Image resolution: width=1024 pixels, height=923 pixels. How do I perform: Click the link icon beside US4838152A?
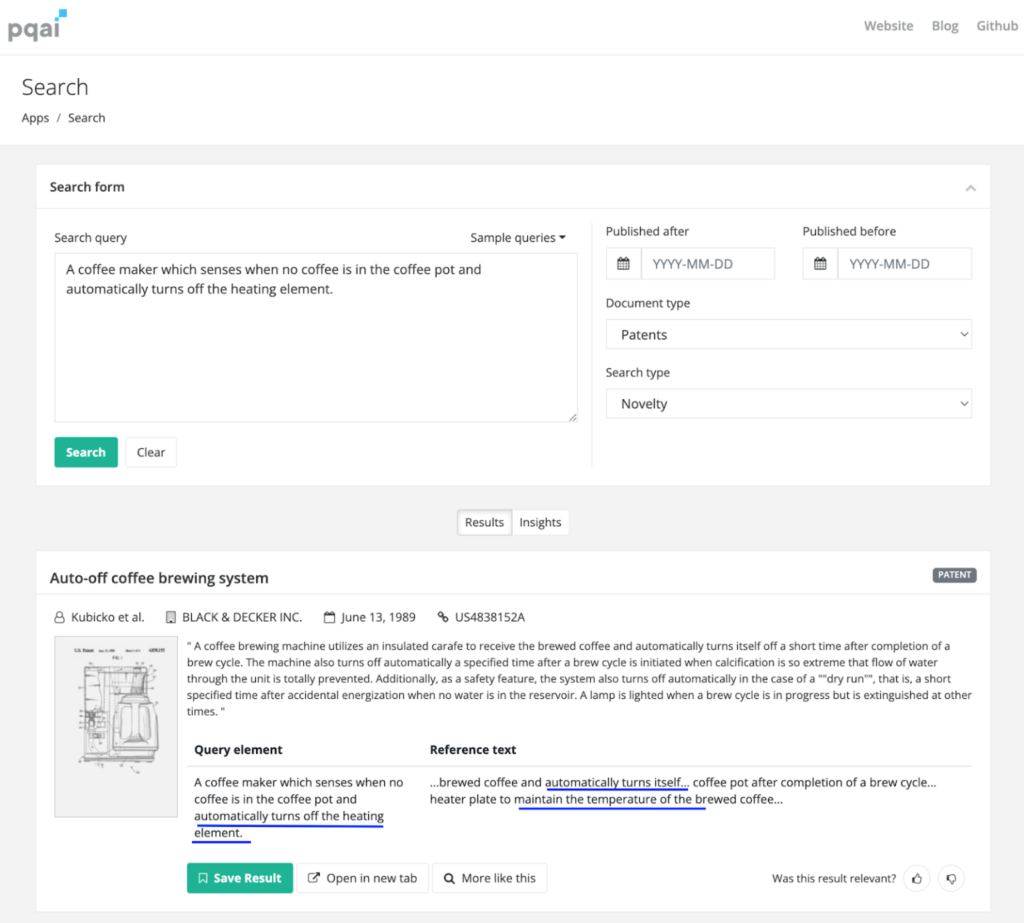pos(443,617)
